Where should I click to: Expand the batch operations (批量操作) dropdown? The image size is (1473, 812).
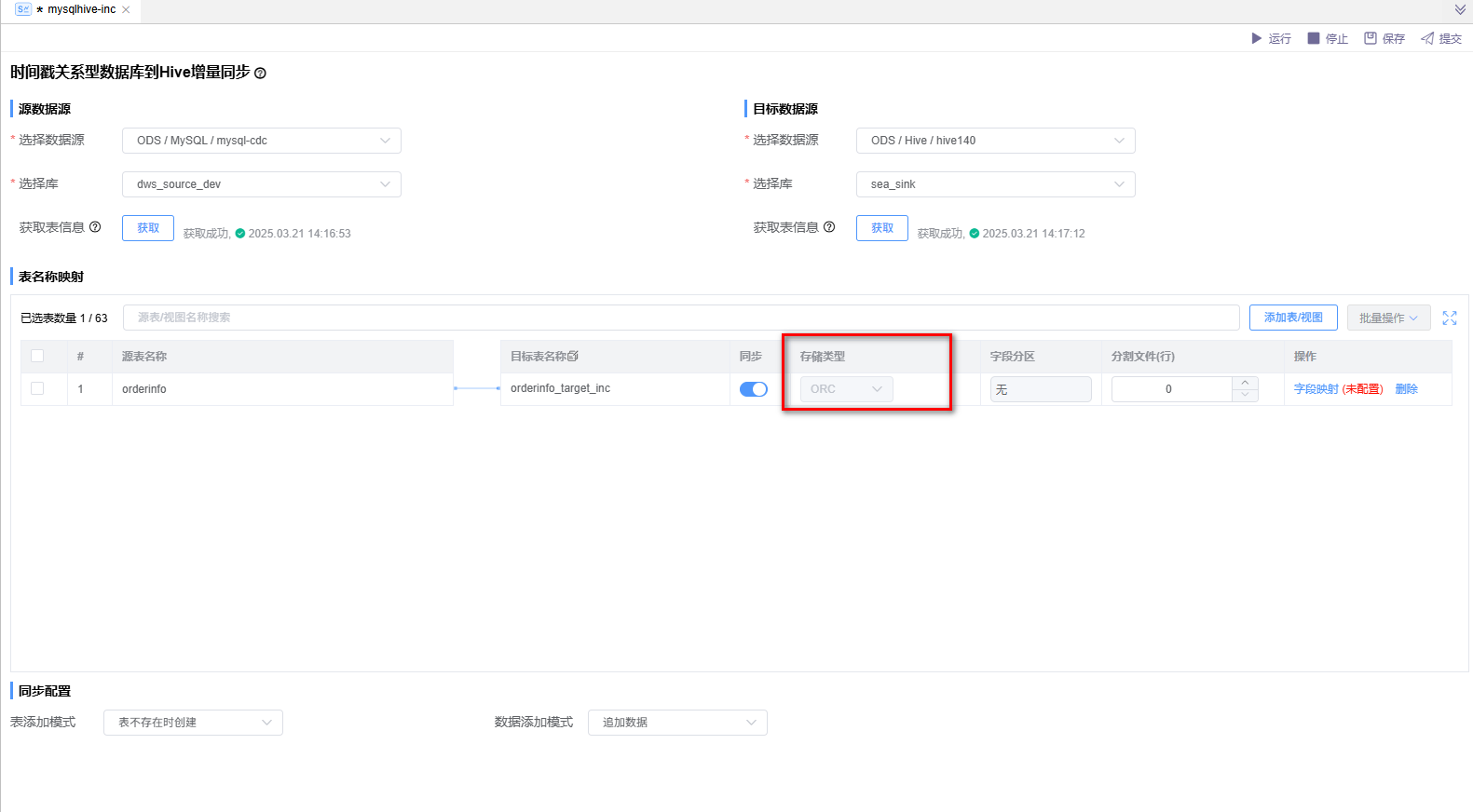point(1388,318)
